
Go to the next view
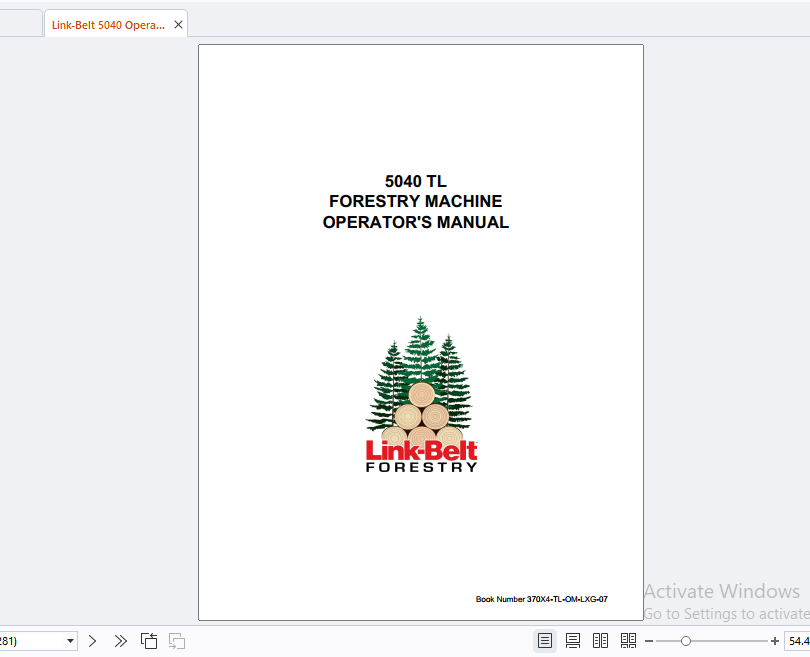pos(177,641)
